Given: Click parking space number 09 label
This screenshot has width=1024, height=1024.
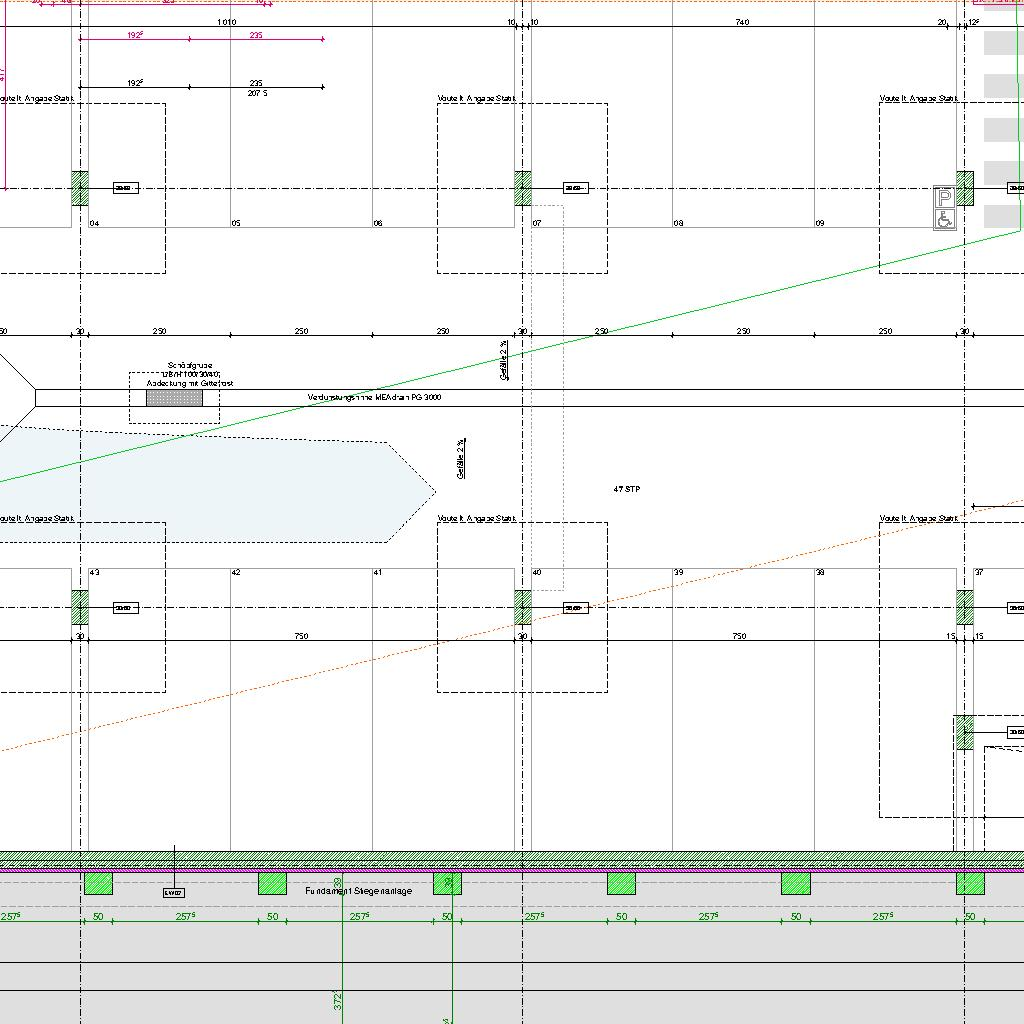Looking at the screenshot, I should [819, 224].
